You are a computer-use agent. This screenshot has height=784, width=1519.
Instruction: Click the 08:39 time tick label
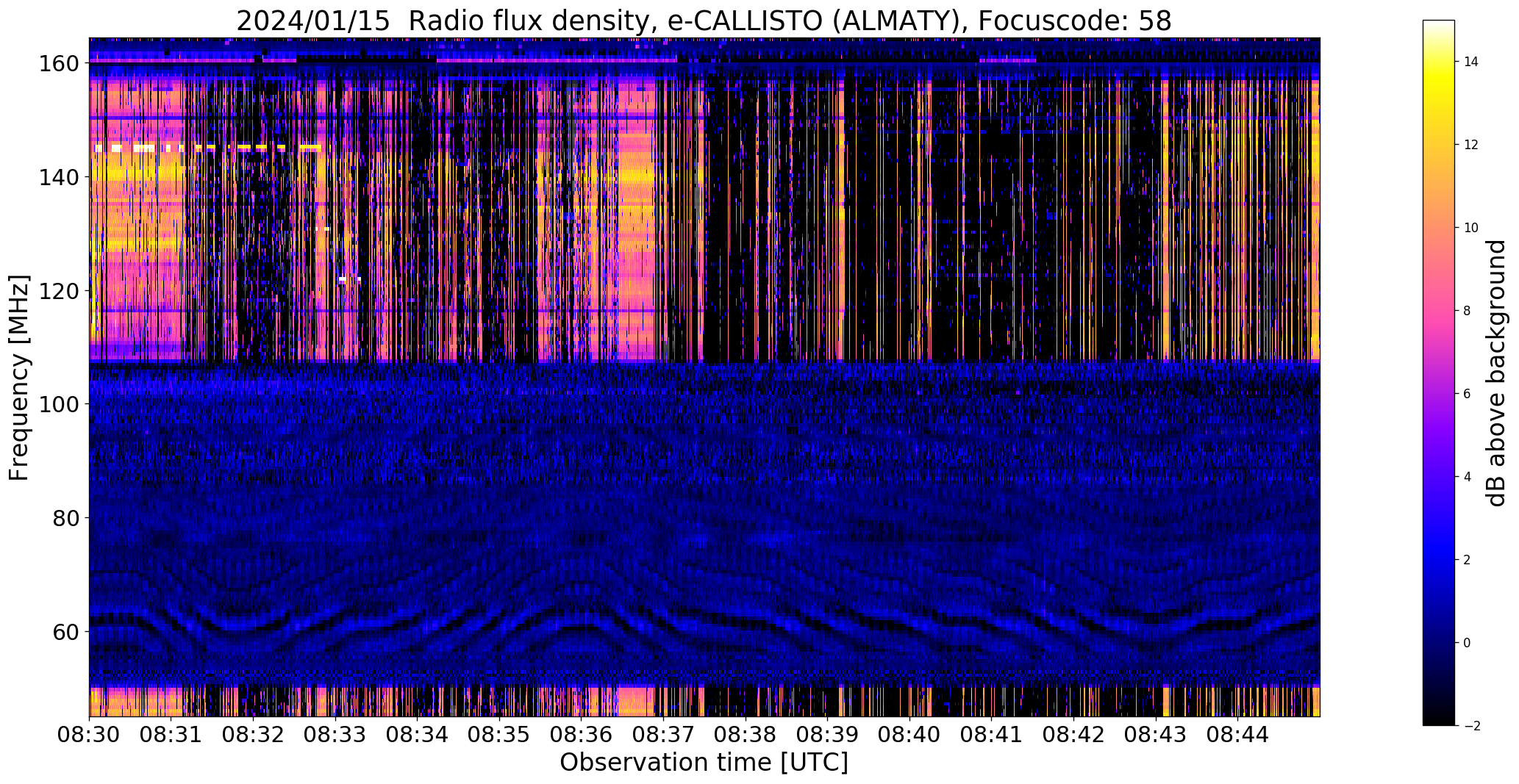click(827, 733)
